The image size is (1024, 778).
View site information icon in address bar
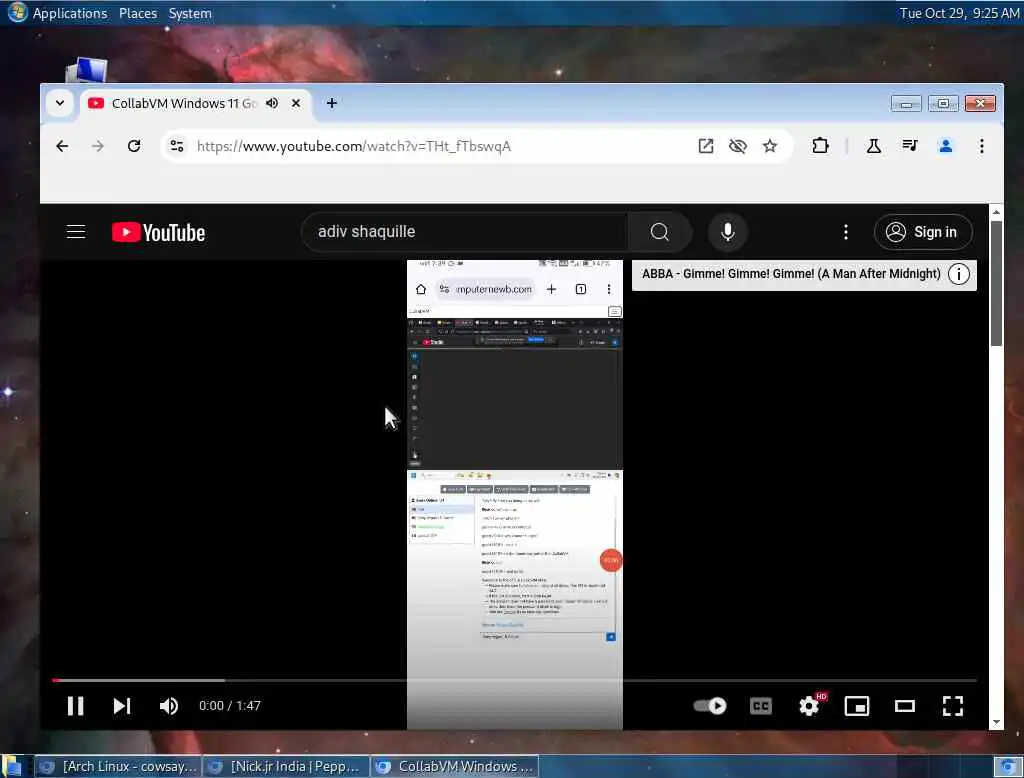(176, 146)
